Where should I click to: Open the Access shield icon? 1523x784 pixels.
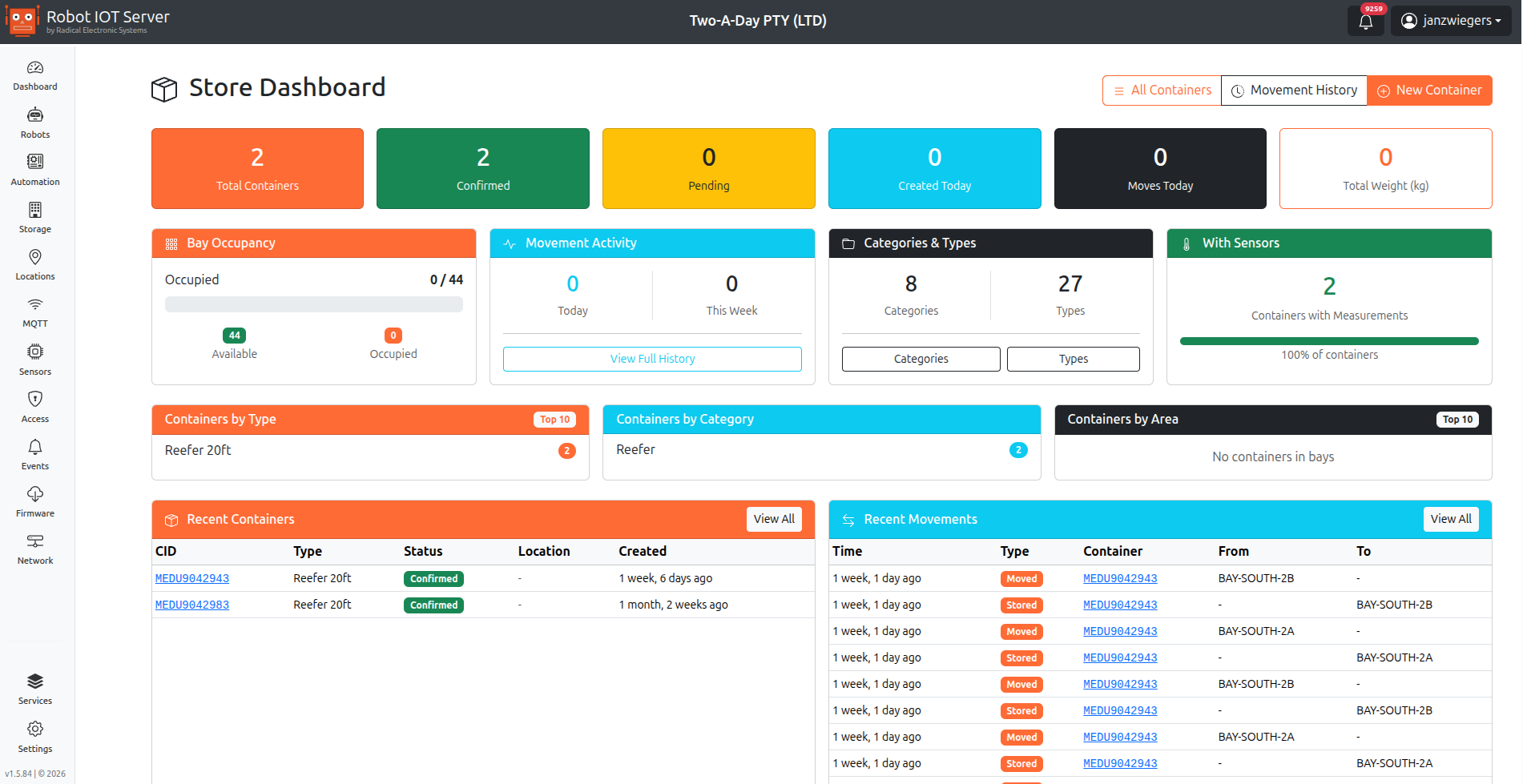35,399
